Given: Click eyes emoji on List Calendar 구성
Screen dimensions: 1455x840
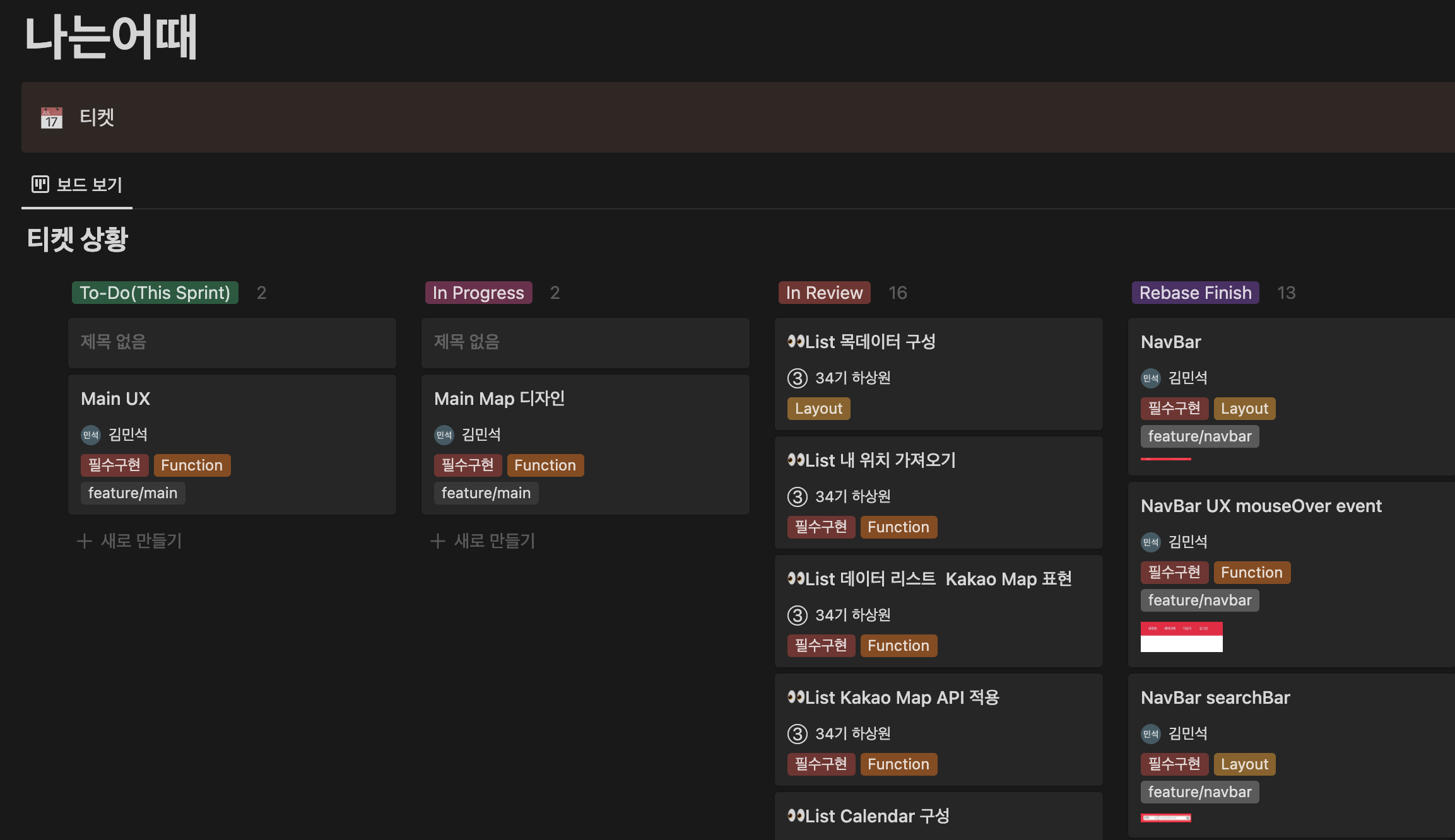Looking at the screenshot, I should (796, 816).
